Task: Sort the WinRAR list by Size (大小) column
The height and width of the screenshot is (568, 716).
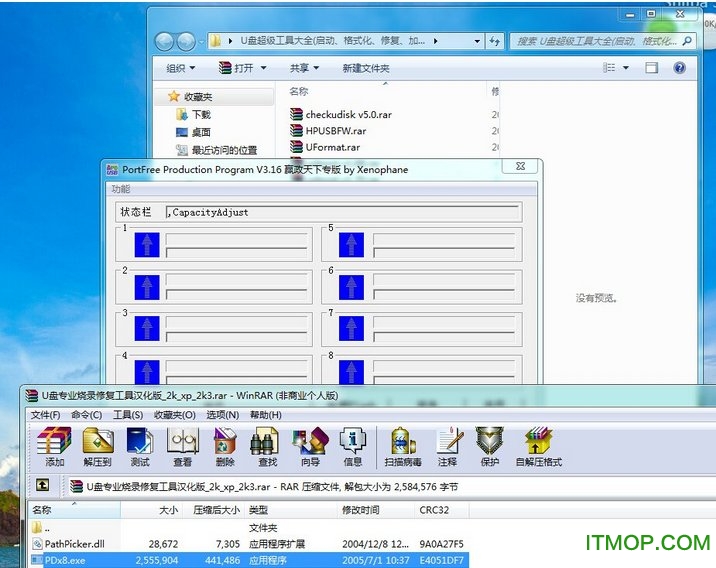Action: point(152,510)
